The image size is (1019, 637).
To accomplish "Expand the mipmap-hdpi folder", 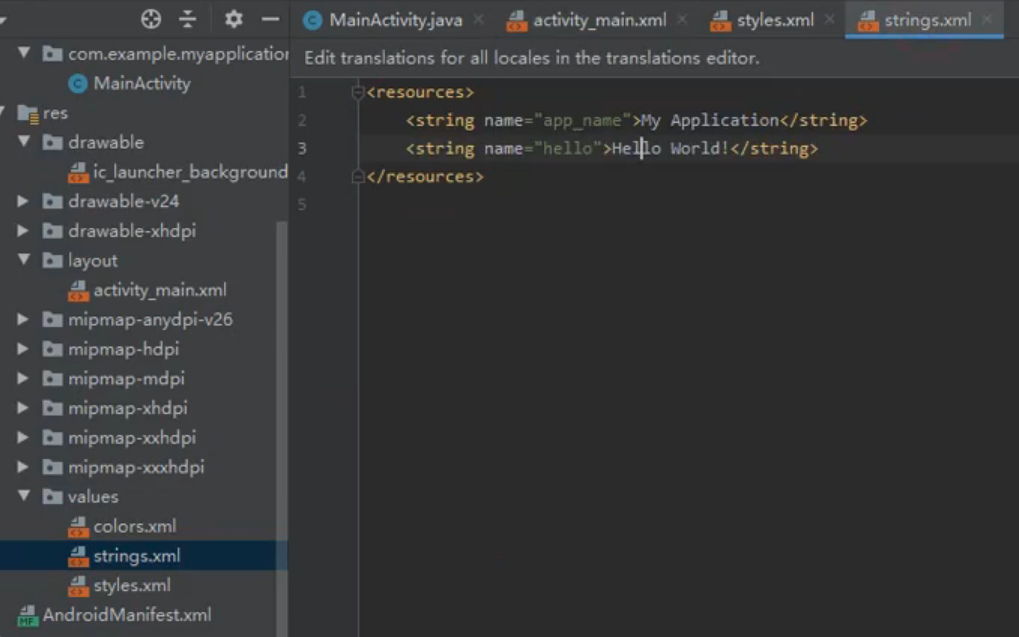I will (23, 348).
